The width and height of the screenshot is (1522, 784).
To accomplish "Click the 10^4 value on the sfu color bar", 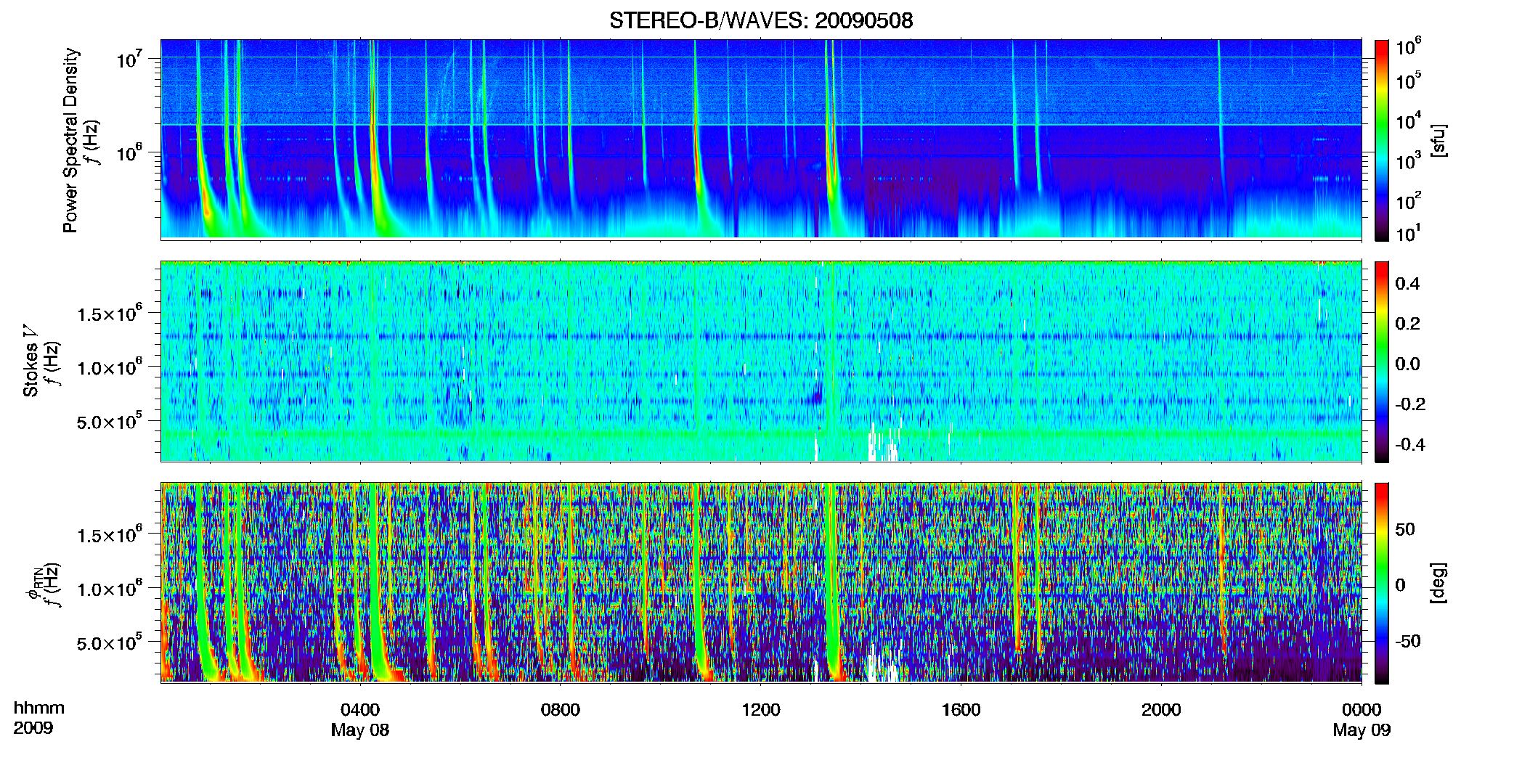I will click(1409, 121).
